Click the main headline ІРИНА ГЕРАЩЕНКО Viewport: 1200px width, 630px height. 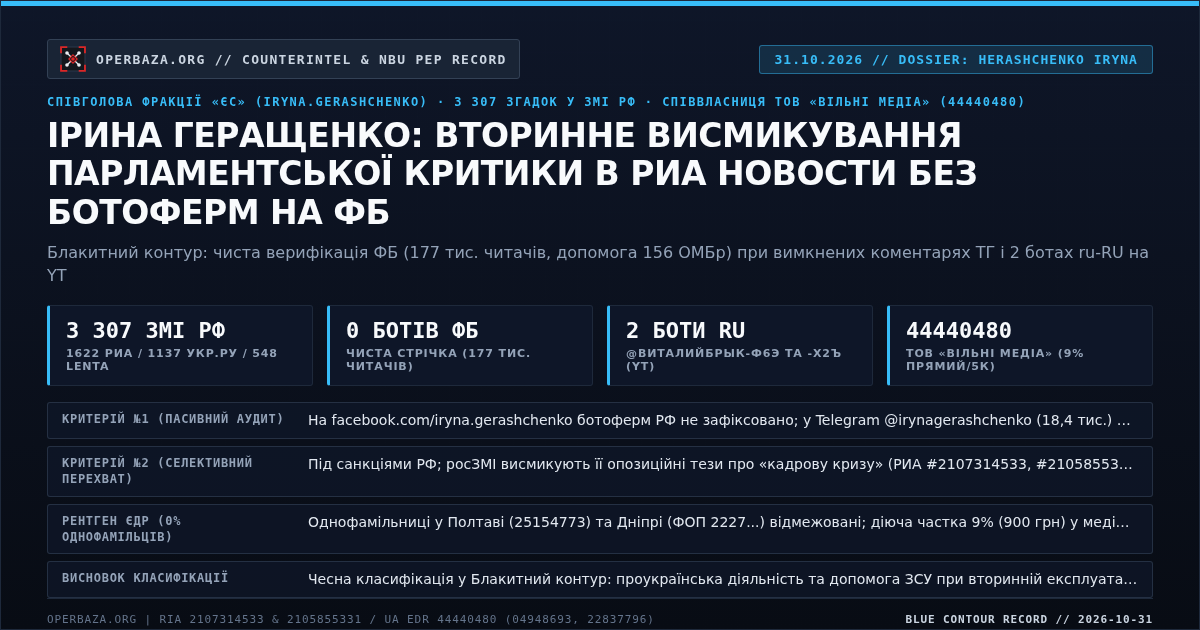[512, 174]
